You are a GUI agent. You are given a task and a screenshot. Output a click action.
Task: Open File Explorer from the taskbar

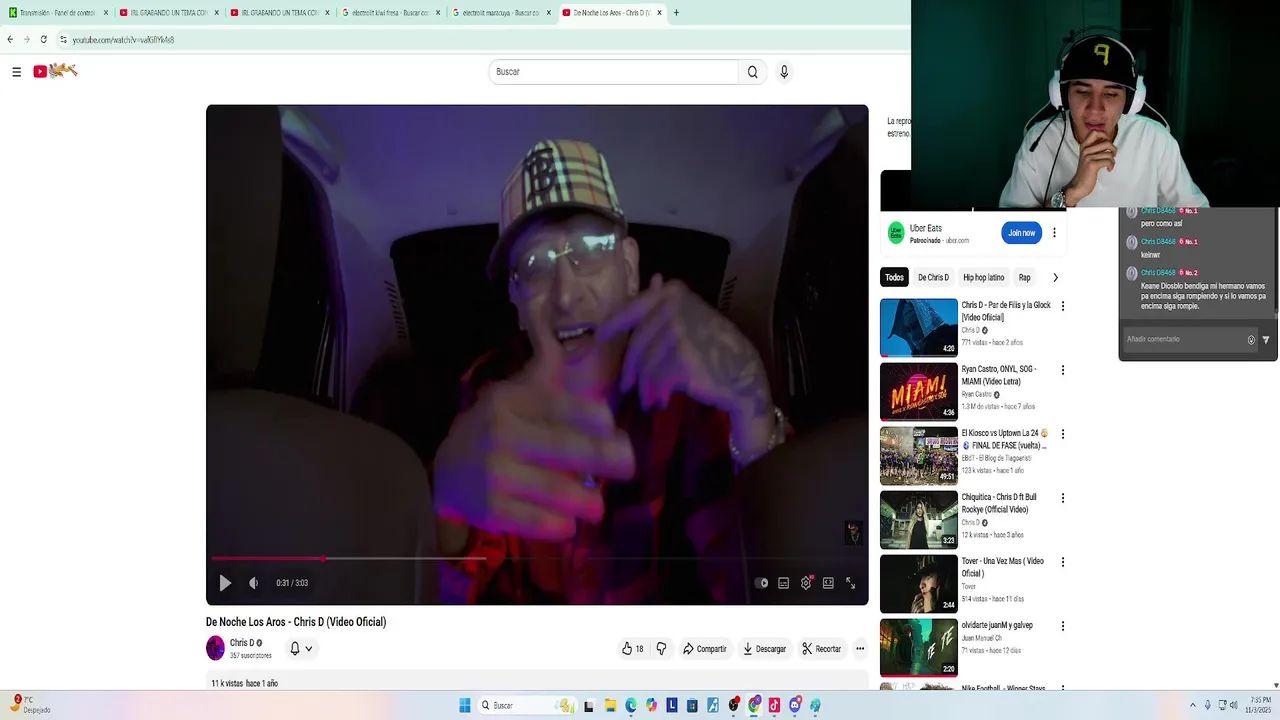pos(610,705)
